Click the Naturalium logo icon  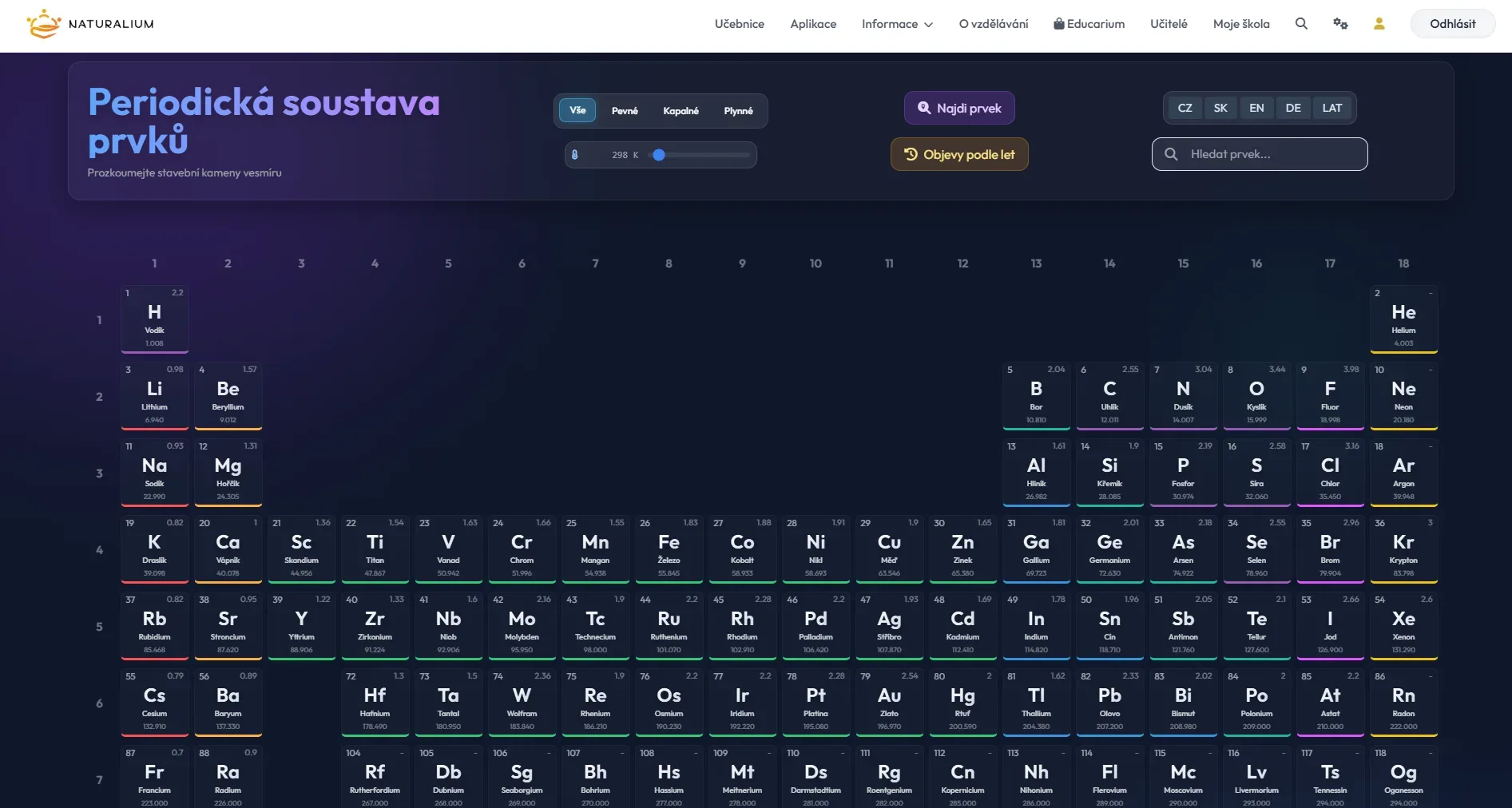point(44,24)
